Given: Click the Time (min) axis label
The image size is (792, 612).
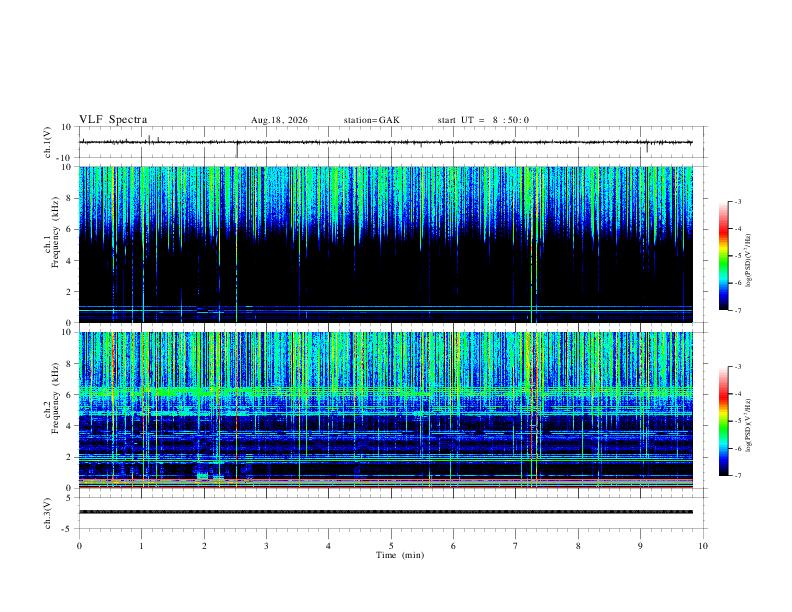Looking at the screenshot, I should click(400, 555).
